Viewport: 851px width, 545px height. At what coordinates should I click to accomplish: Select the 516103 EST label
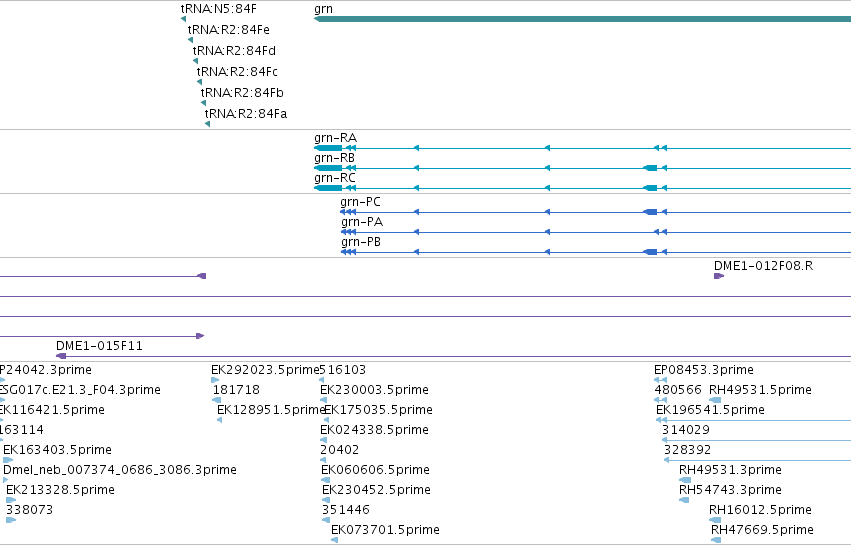[342, 370]
